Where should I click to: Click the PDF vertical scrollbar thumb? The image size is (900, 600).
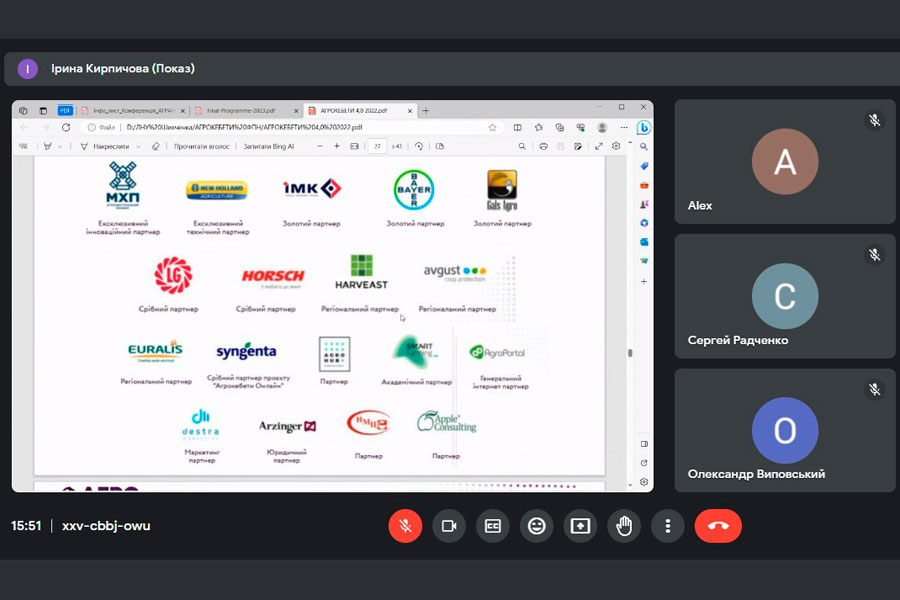coord(629,352)
